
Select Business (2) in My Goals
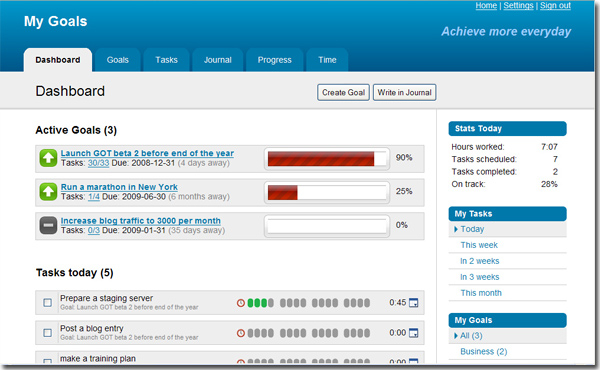[484, 352]
